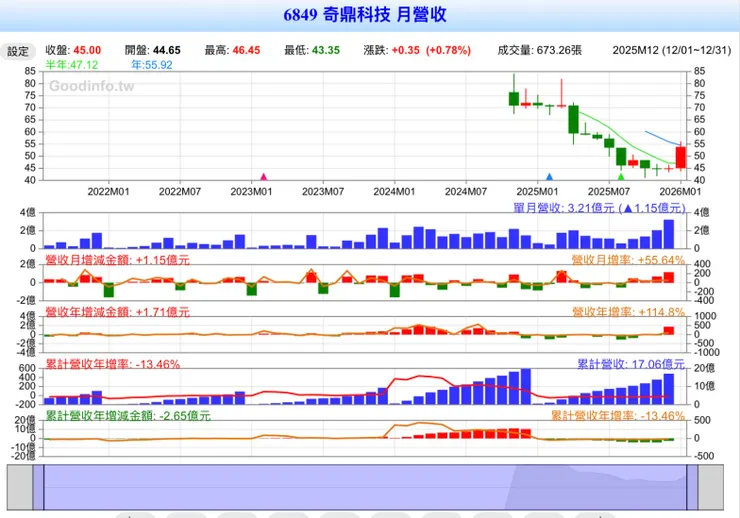
Task: Click the 2022M01 axis label
Action: tap(108, 192)
